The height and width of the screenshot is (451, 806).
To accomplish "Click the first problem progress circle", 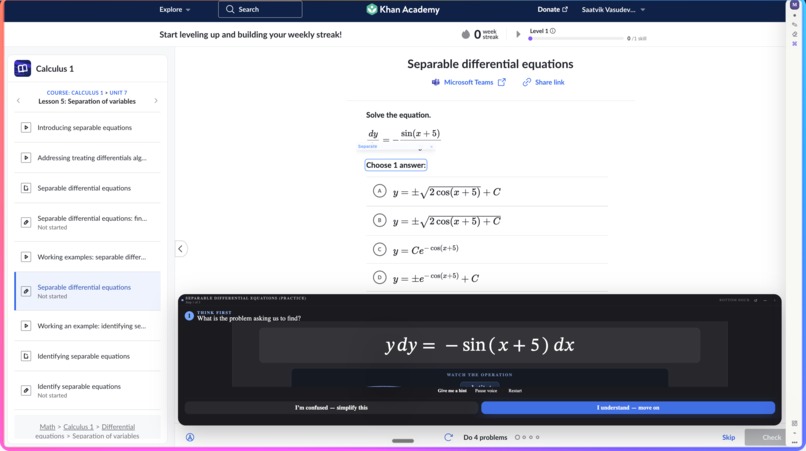I will 518,437.
